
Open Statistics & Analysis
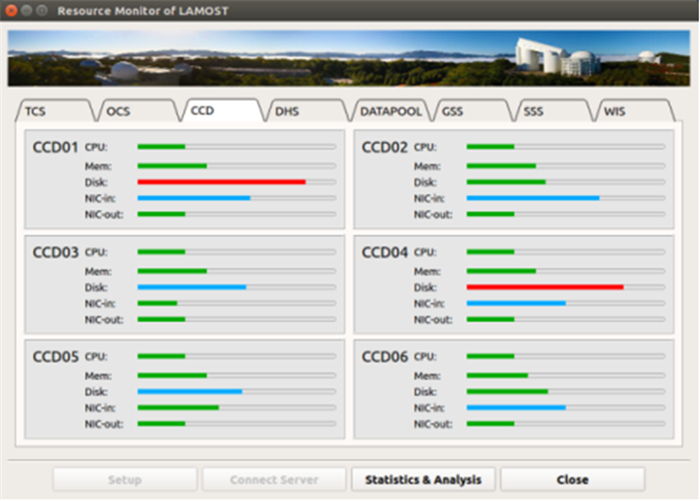point(423,479)
